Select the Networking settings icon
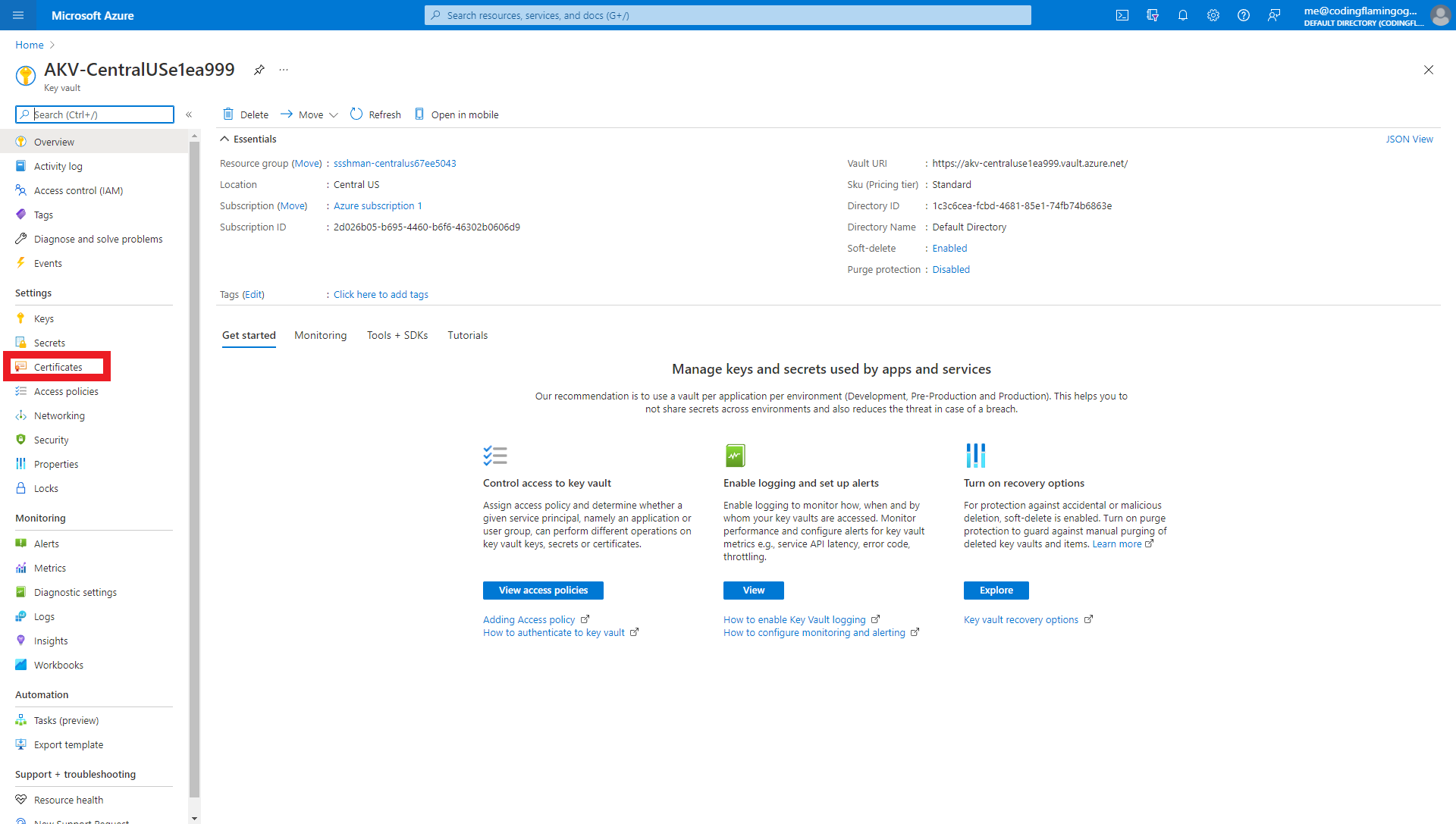 [x=22, y=415]
